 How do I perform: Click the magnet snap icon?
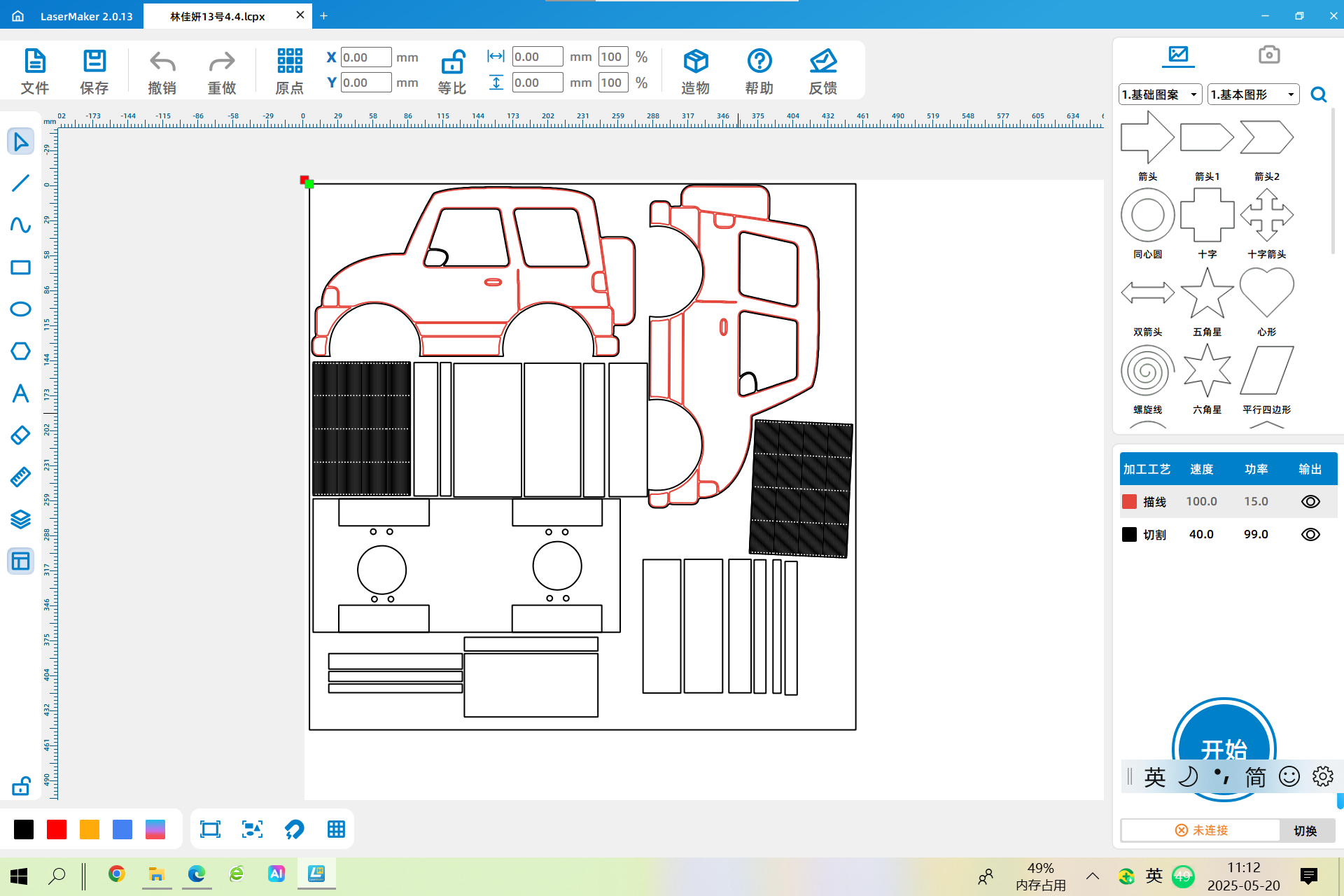pyautogui.click(x=294, y=829)
